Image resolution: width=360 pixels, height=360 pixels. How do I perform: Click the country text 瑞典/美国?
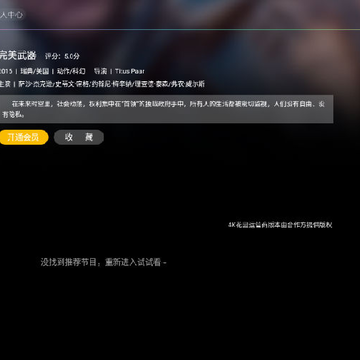34,71
